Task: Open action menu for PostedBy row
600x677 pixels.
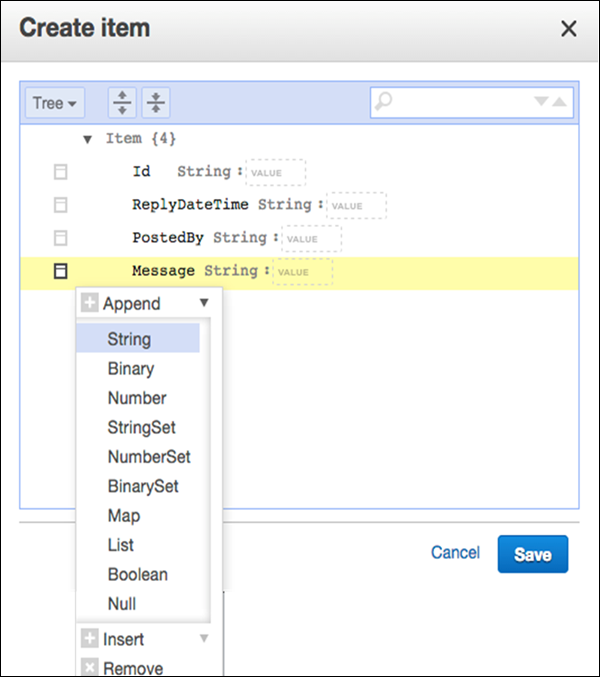Action: (x=60, y=238)
